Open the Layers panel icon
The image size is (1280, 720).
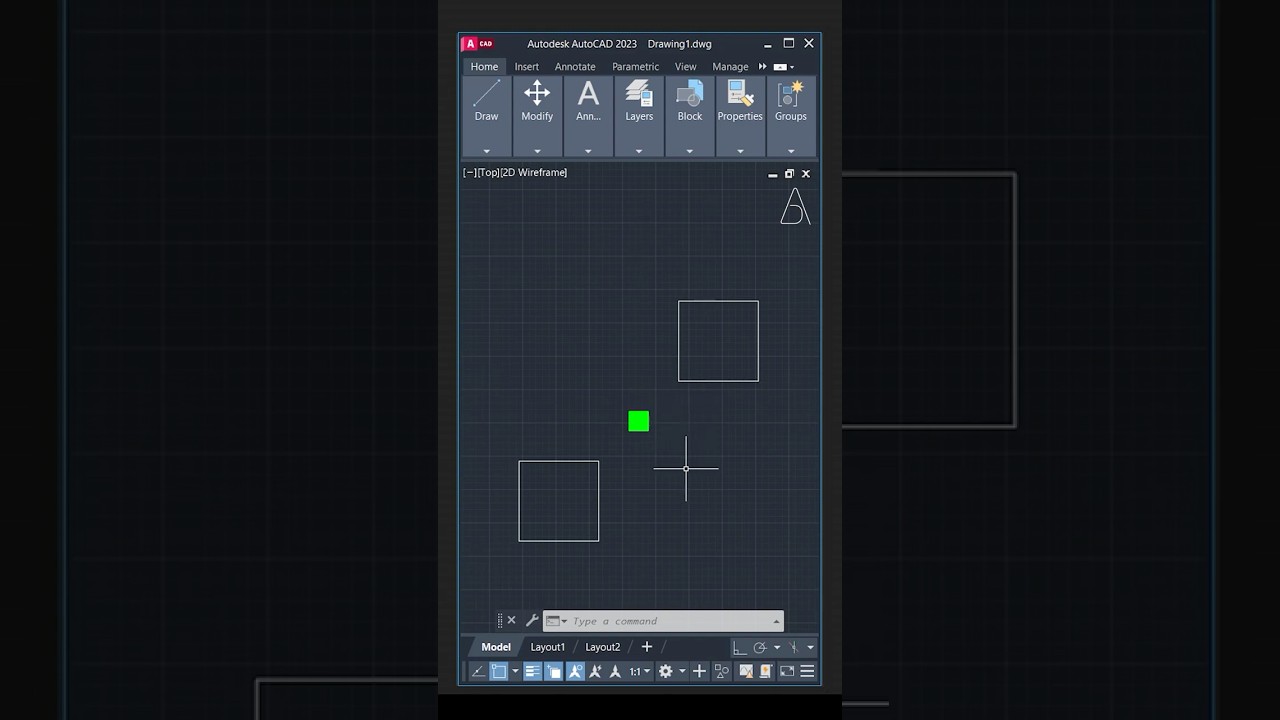[639, 94]
